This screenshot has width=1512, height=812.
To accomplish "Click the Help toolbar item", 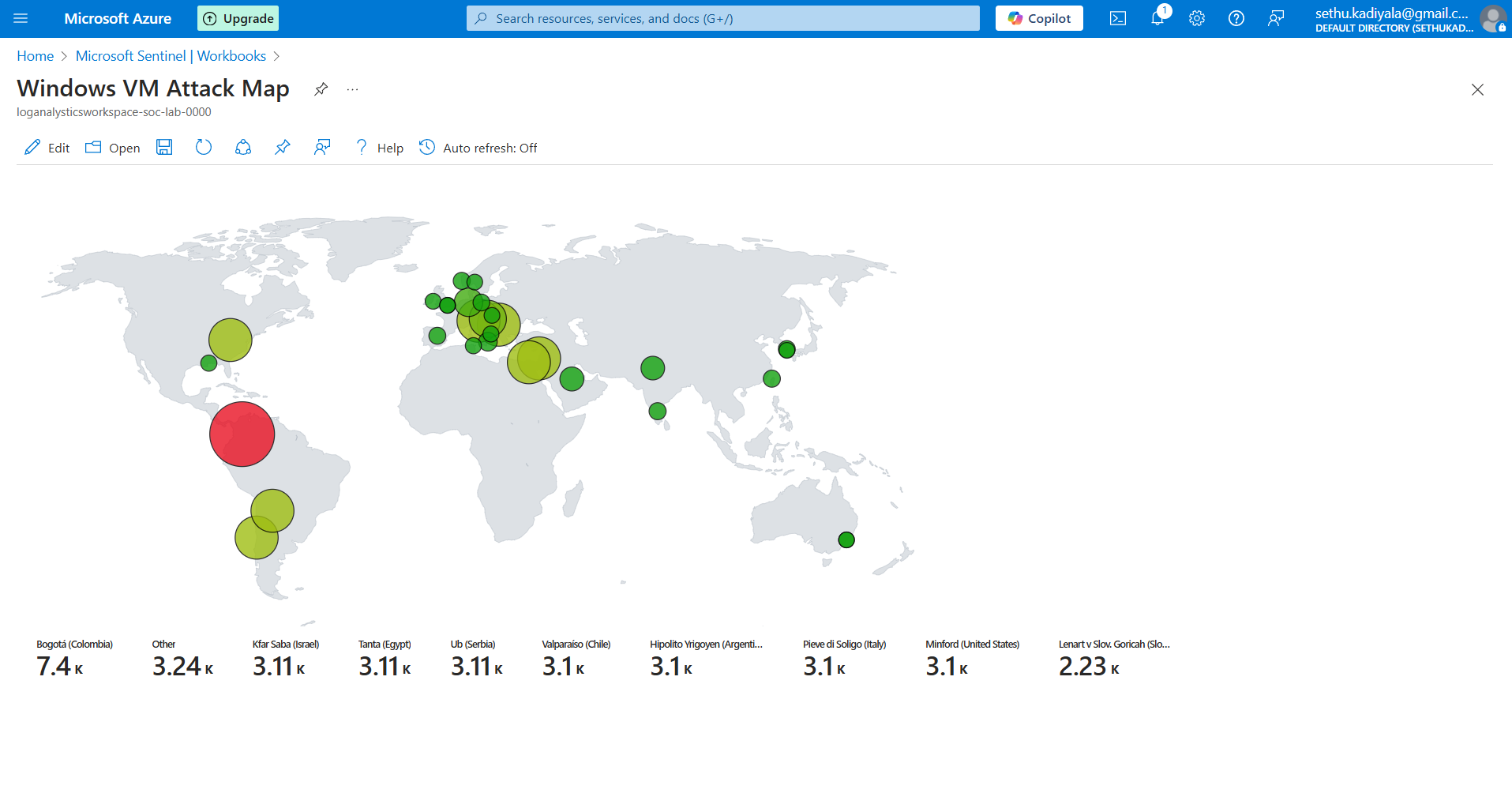I will [380, 148].
